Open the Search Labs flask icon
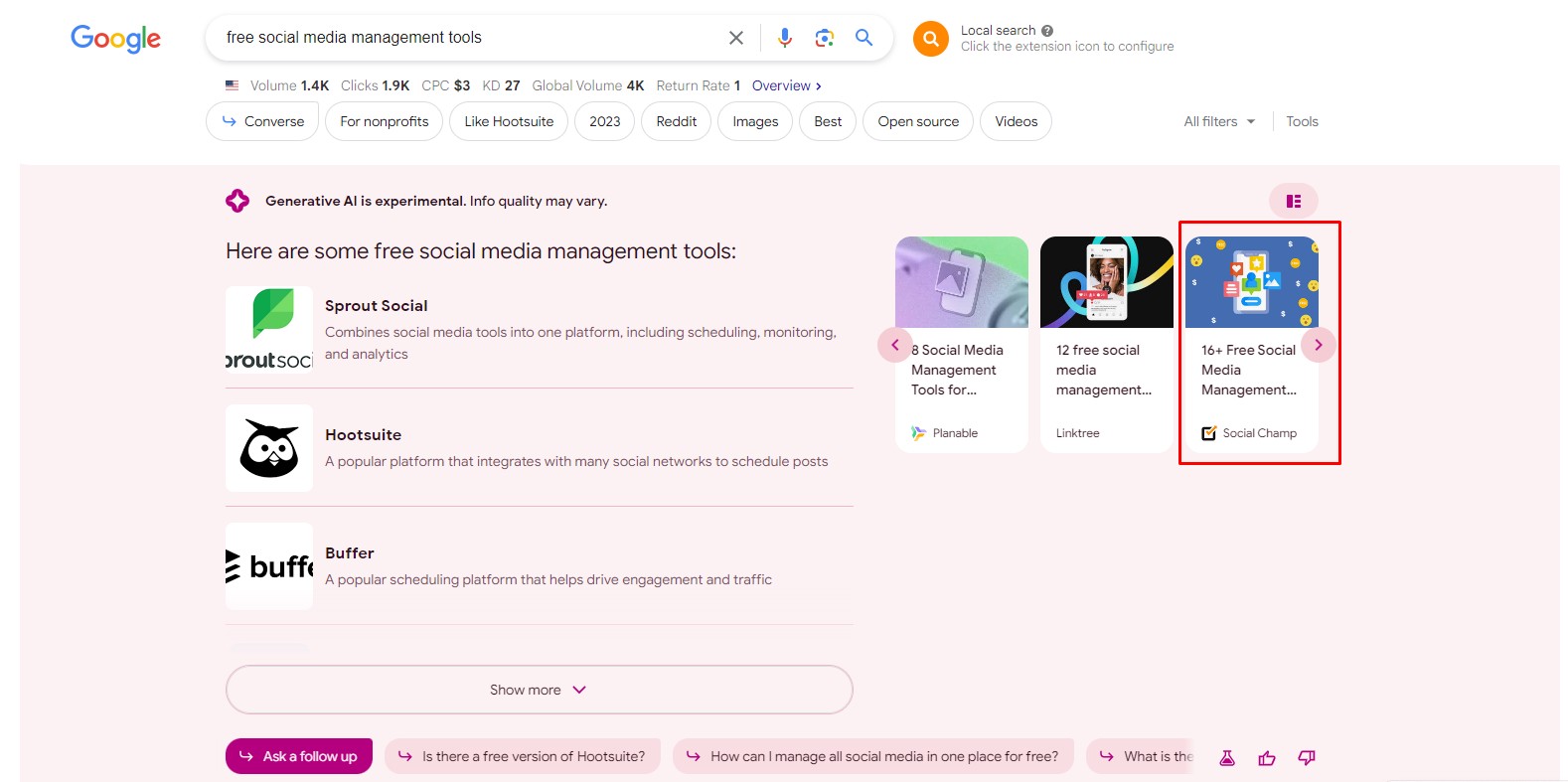1568x782 pixels. (x=1227, y=758)
